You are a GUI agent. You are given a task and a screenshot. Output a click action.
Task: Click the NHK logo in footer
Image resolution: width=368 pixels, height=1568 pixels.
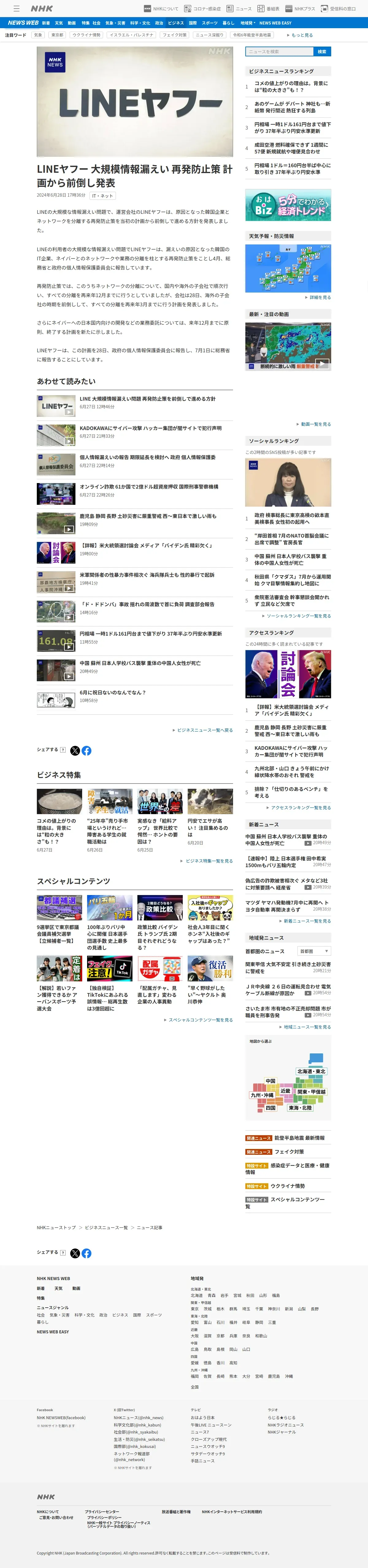46,1496
